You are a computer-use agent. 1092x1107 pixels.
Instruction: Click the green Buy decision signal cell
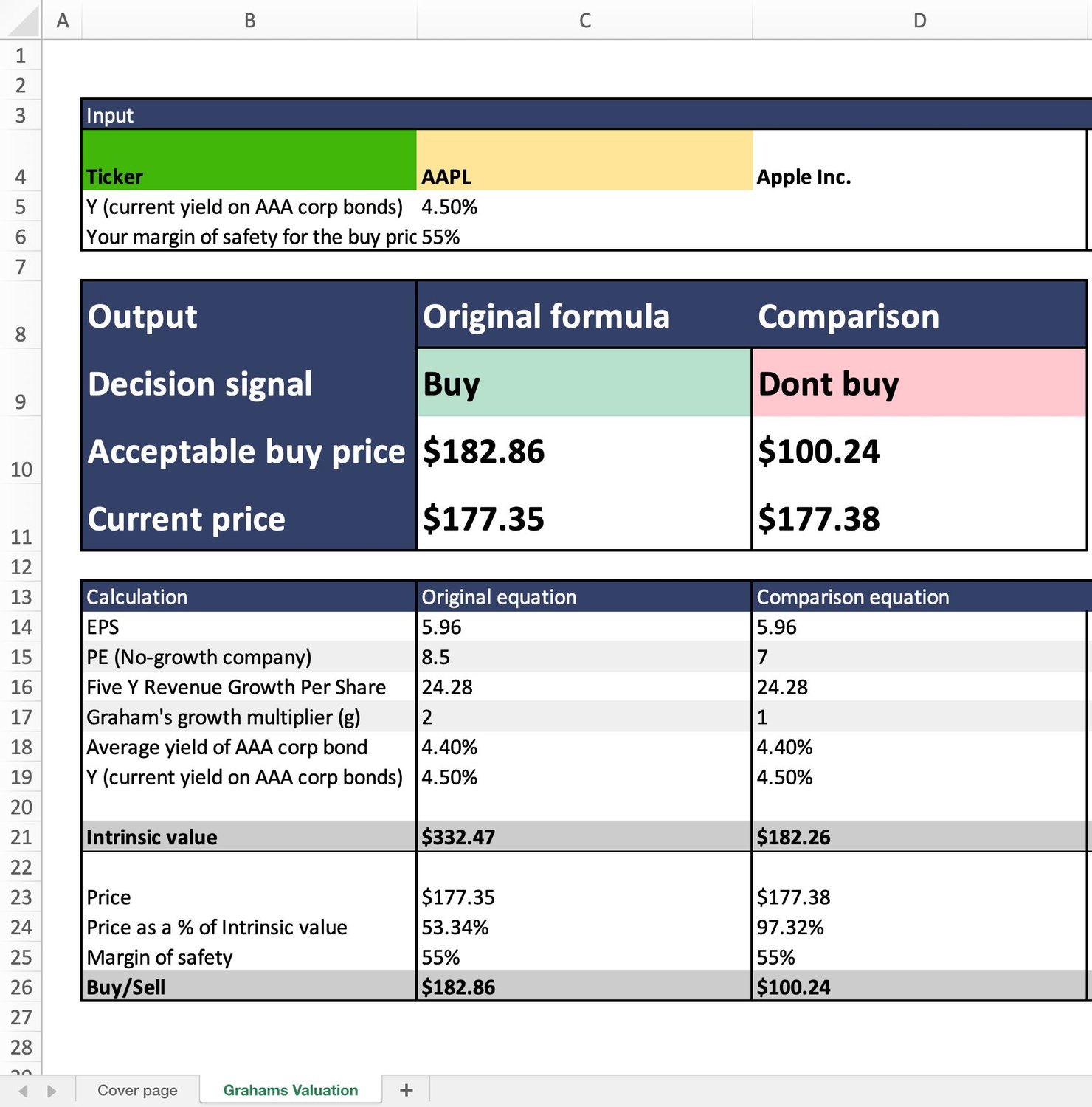pos(584,383)
